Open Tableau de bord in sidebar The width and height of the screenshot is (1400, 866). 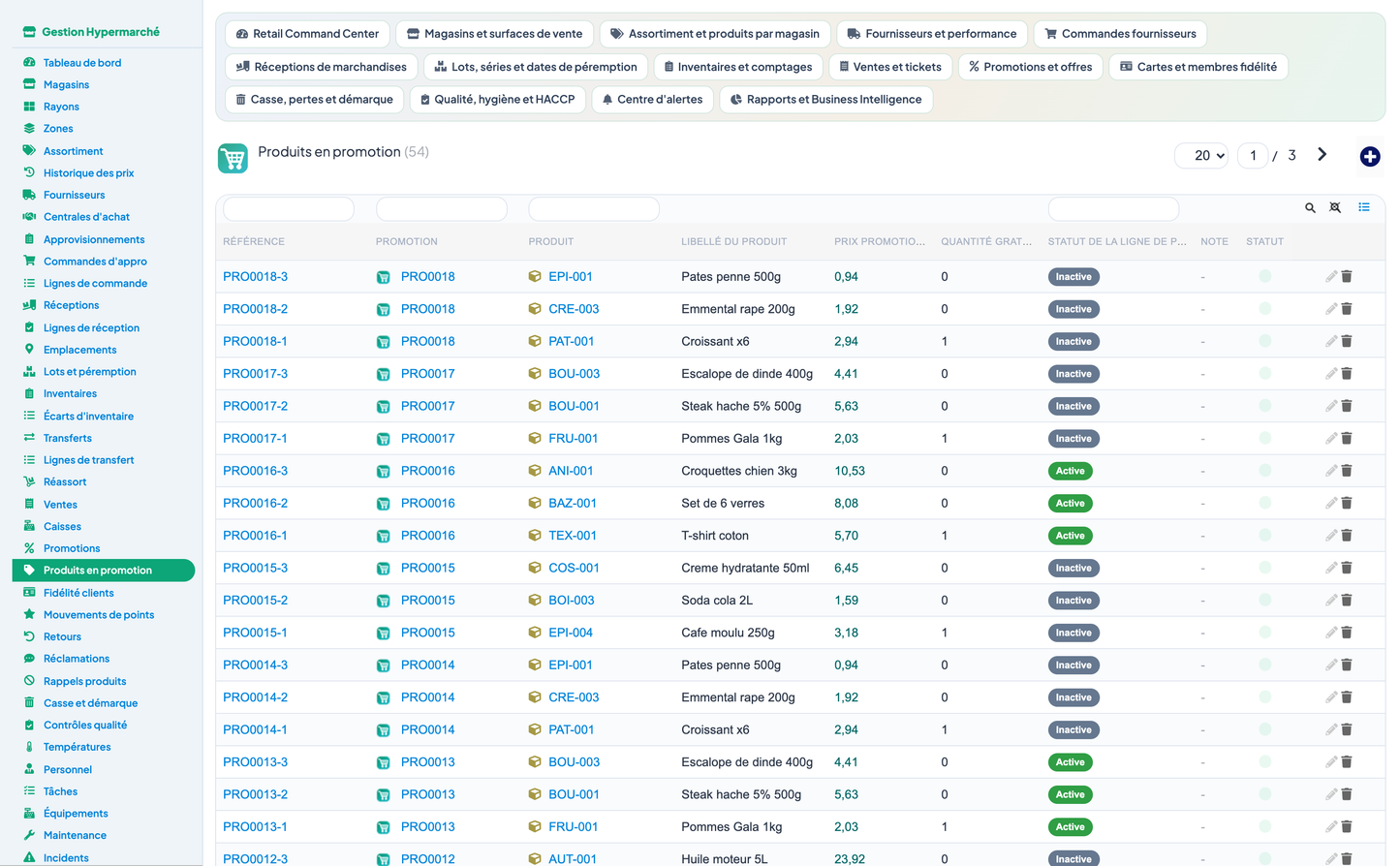tap(82, 63)
